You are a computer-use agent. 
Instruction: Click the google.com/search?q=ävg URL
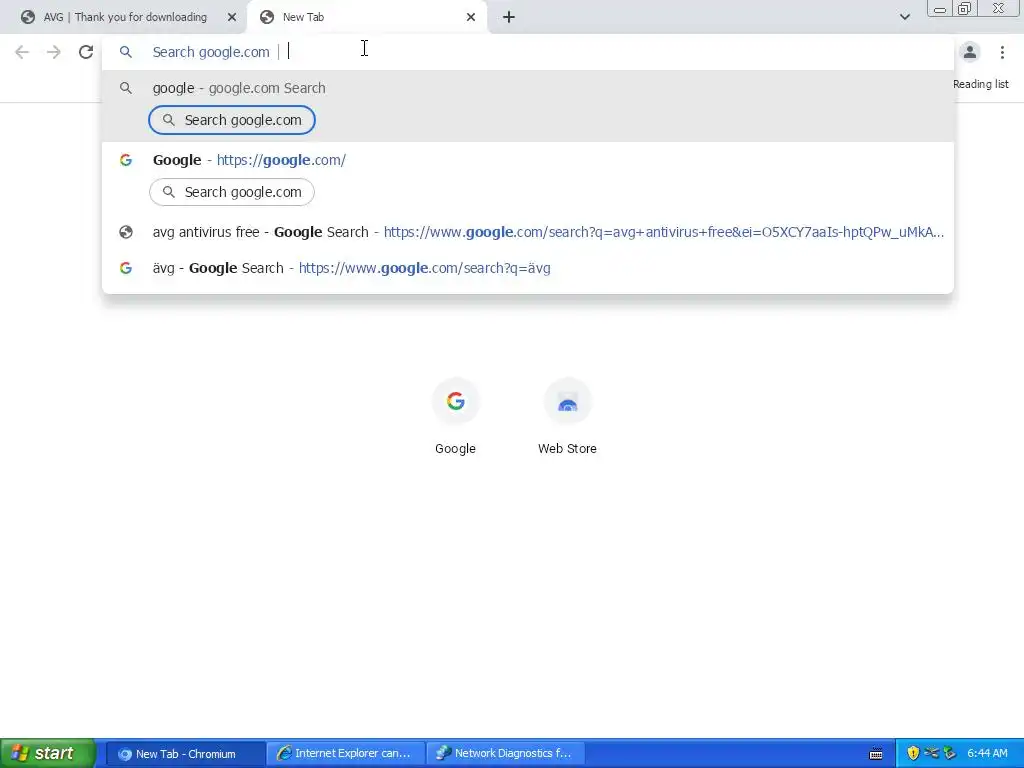424,268
